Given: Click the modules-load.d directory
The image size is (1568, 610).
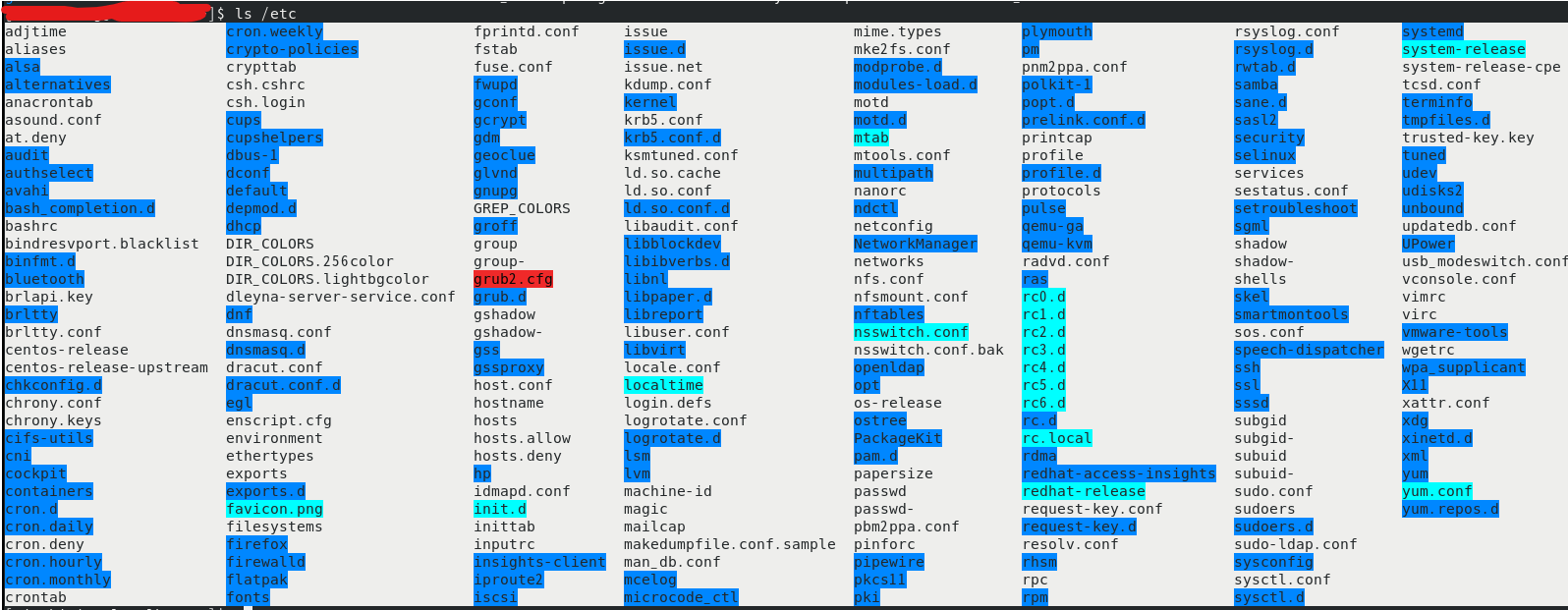Looking at the screenshot, I should click(x=916, y=84).
